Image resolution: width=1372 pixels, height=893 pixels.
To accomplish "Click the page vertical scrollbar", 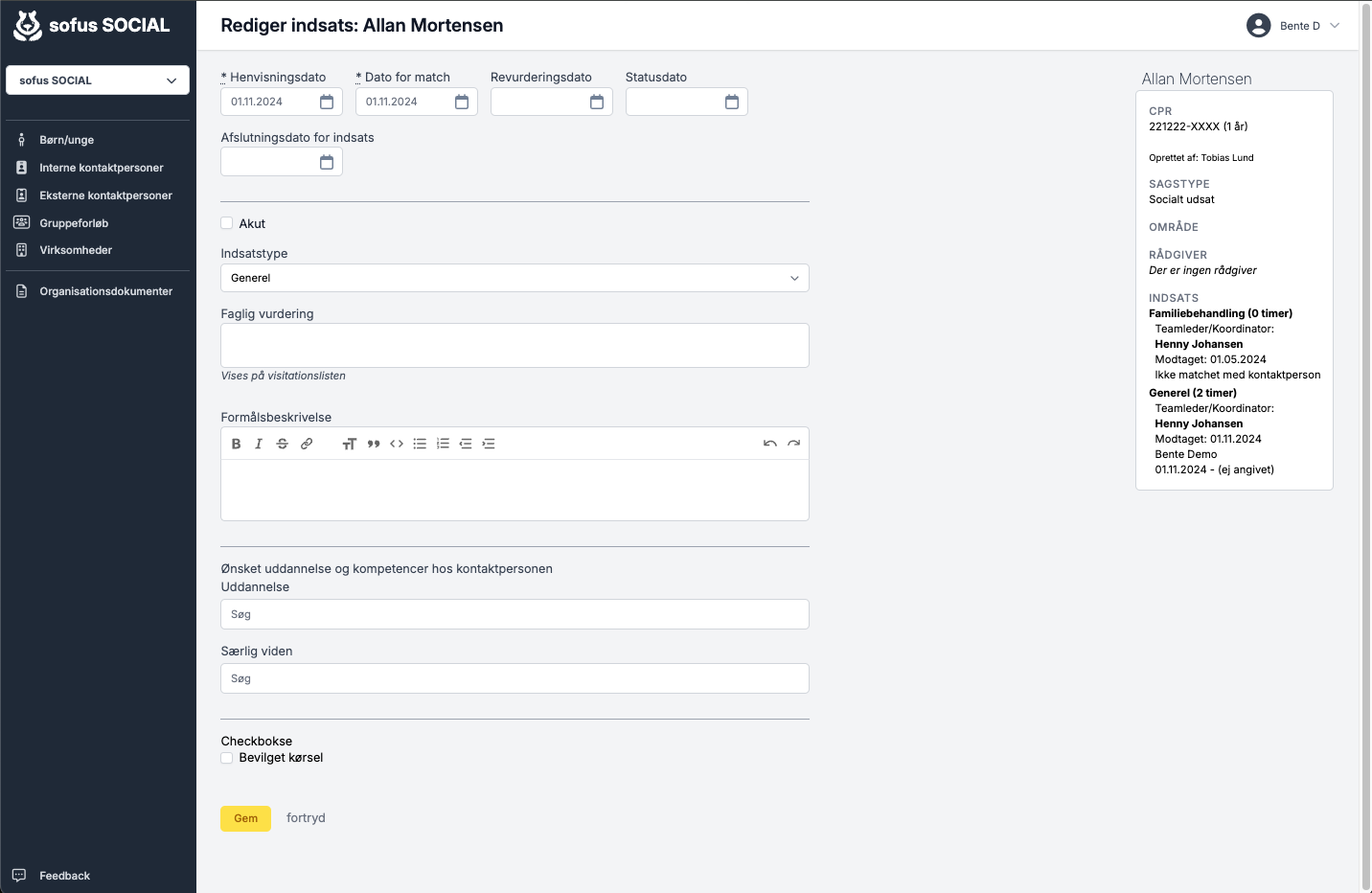I will coord(1366,446).
